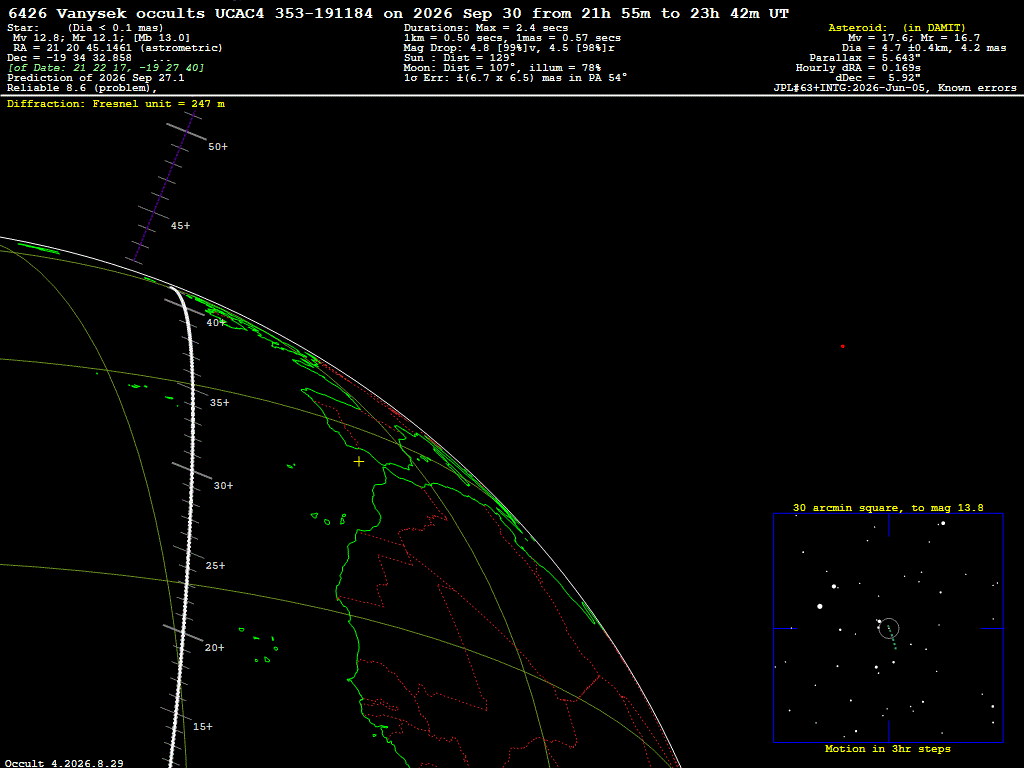Click the green of Date coordinates line
This screenshot has height=768, width=1024.
106,68
